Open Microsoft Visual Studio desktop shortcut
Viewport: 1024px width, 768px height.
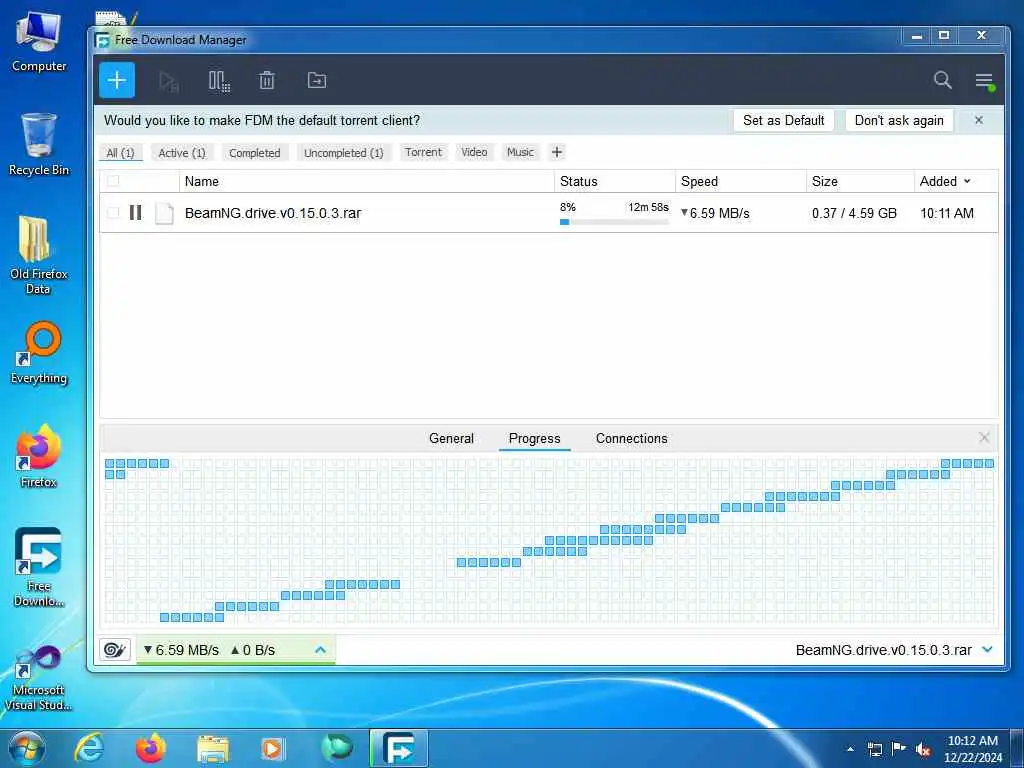(x=39, y=677)
